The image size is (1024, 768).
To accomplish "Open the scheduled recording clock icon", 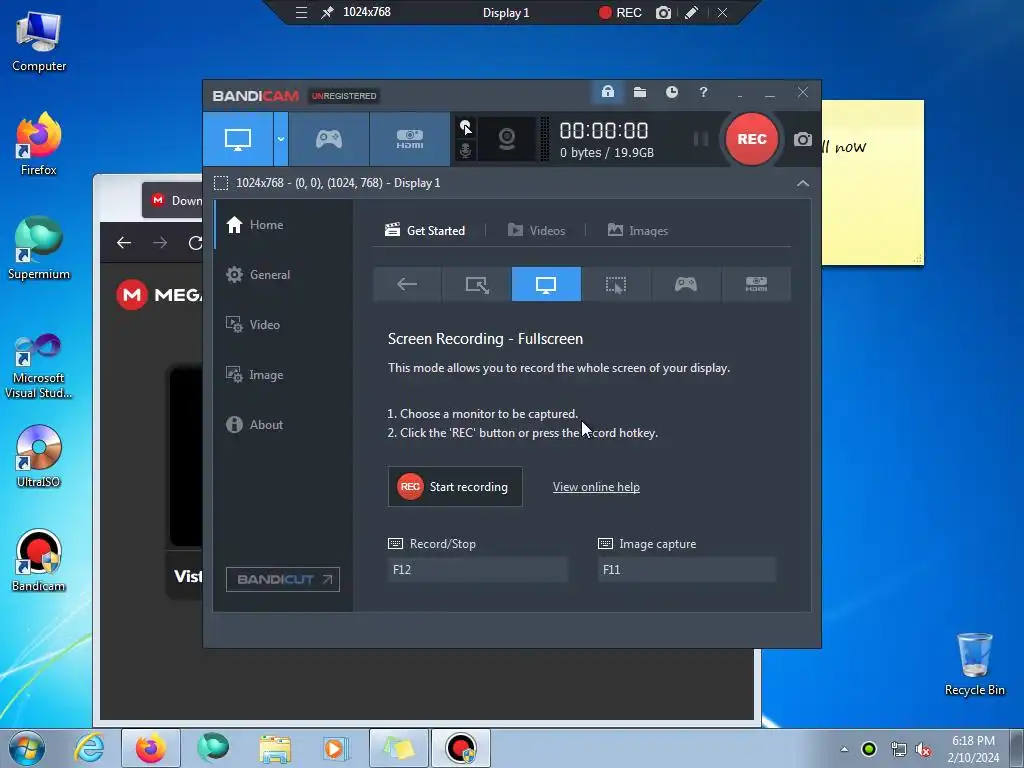I will point(671,92).
